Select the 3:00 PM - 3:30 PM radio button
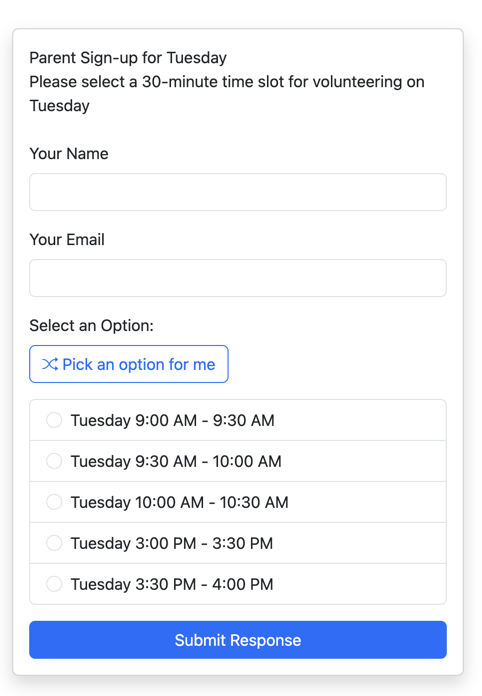The width and height of the screenshot is (482, 696). (x=54, y=543)
